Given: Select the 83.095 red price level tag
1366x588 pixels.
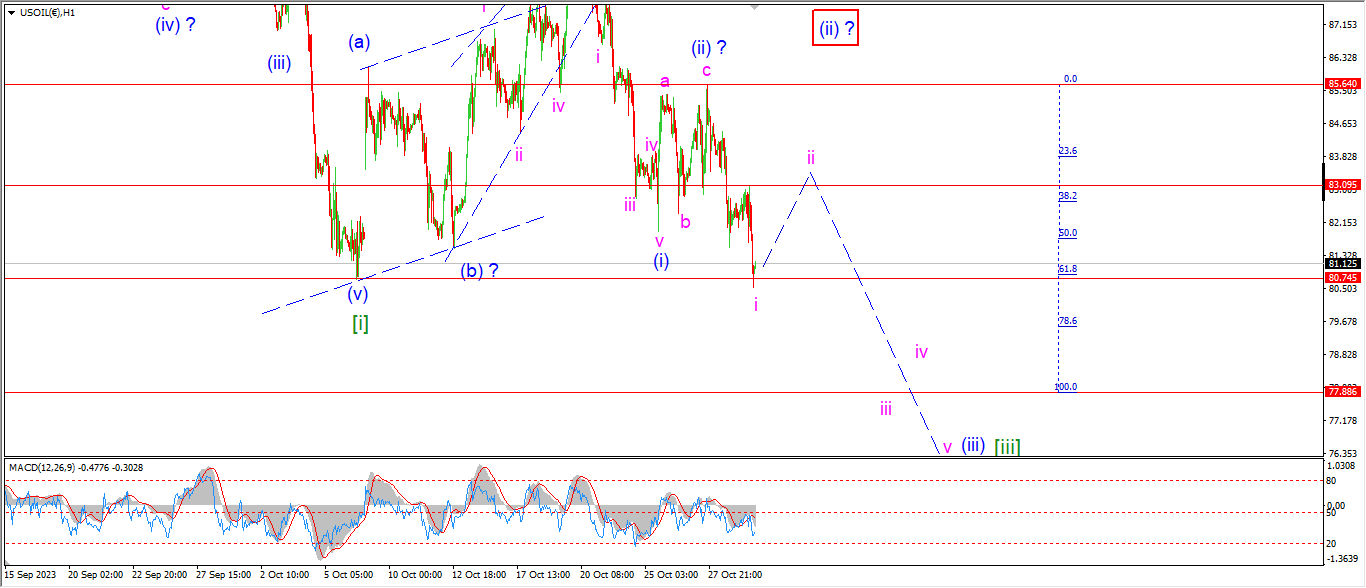Looking at the screenshot, I should [1341, 185].
